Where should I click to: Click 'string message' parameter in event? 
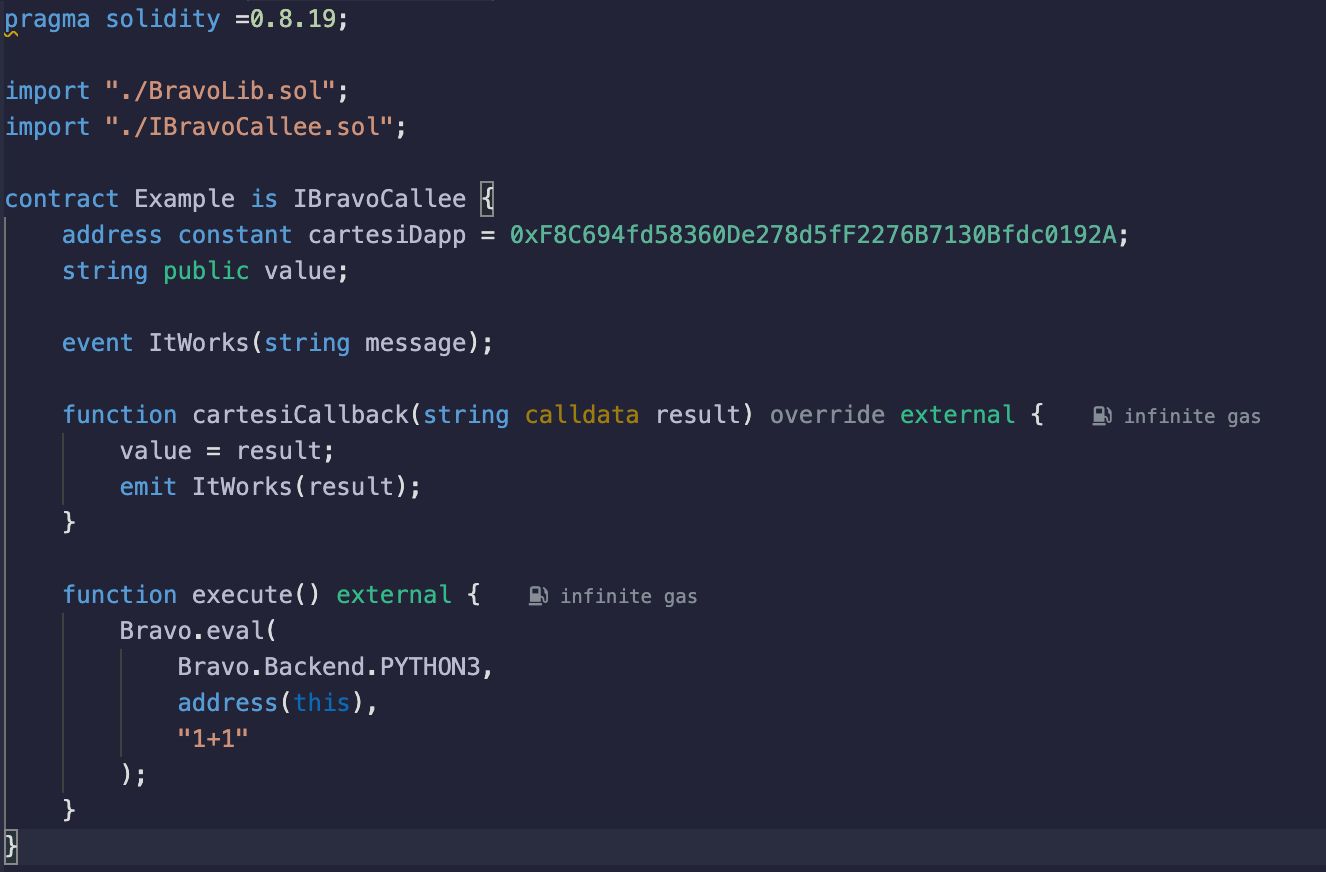coord(364,343)
